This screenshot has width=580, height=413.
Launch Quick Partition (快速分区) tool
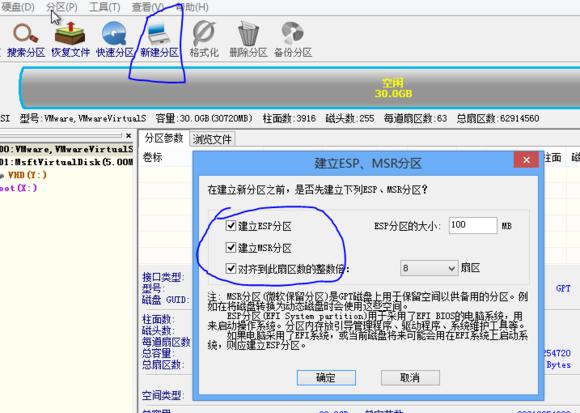coord(115,40)
